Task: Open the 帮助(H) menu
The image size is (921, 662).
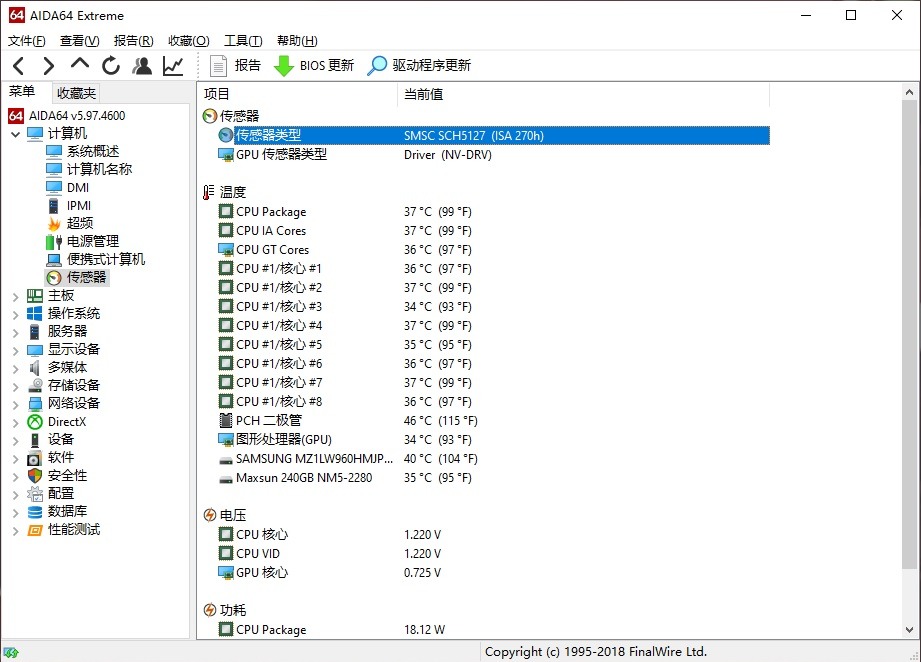Action: click(x=297, y=41)
